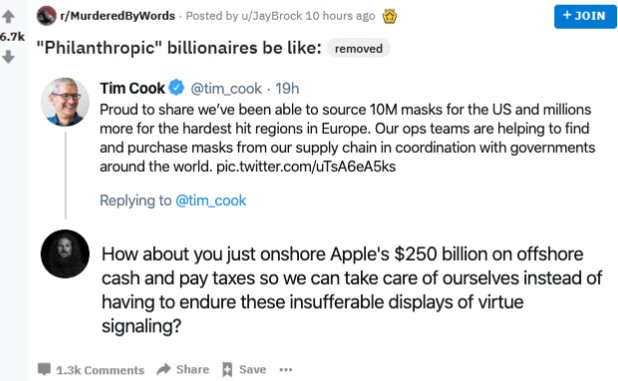
Task: Open the pic.twitter.com/uTsA6eA5ks link
Action: click(306, 166)
